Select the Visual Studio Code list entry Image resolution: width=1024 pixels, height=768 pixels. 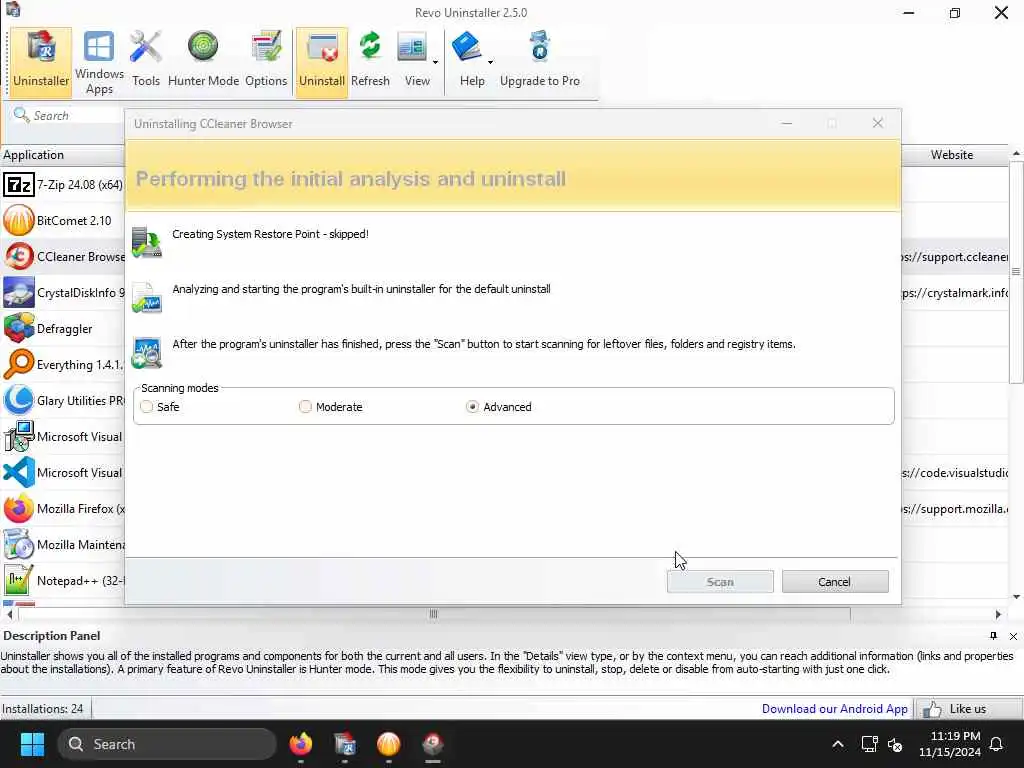63,473
